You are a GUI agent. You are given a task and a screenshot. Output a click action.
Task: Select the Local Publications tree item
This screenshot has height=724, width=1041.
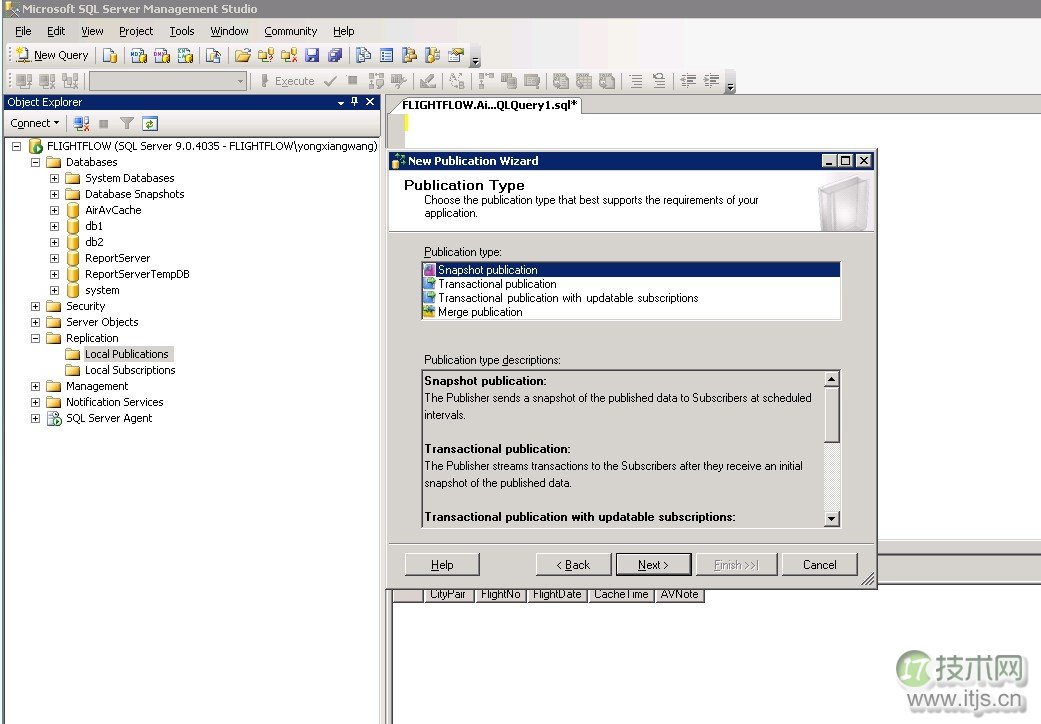tap(127, 354)
